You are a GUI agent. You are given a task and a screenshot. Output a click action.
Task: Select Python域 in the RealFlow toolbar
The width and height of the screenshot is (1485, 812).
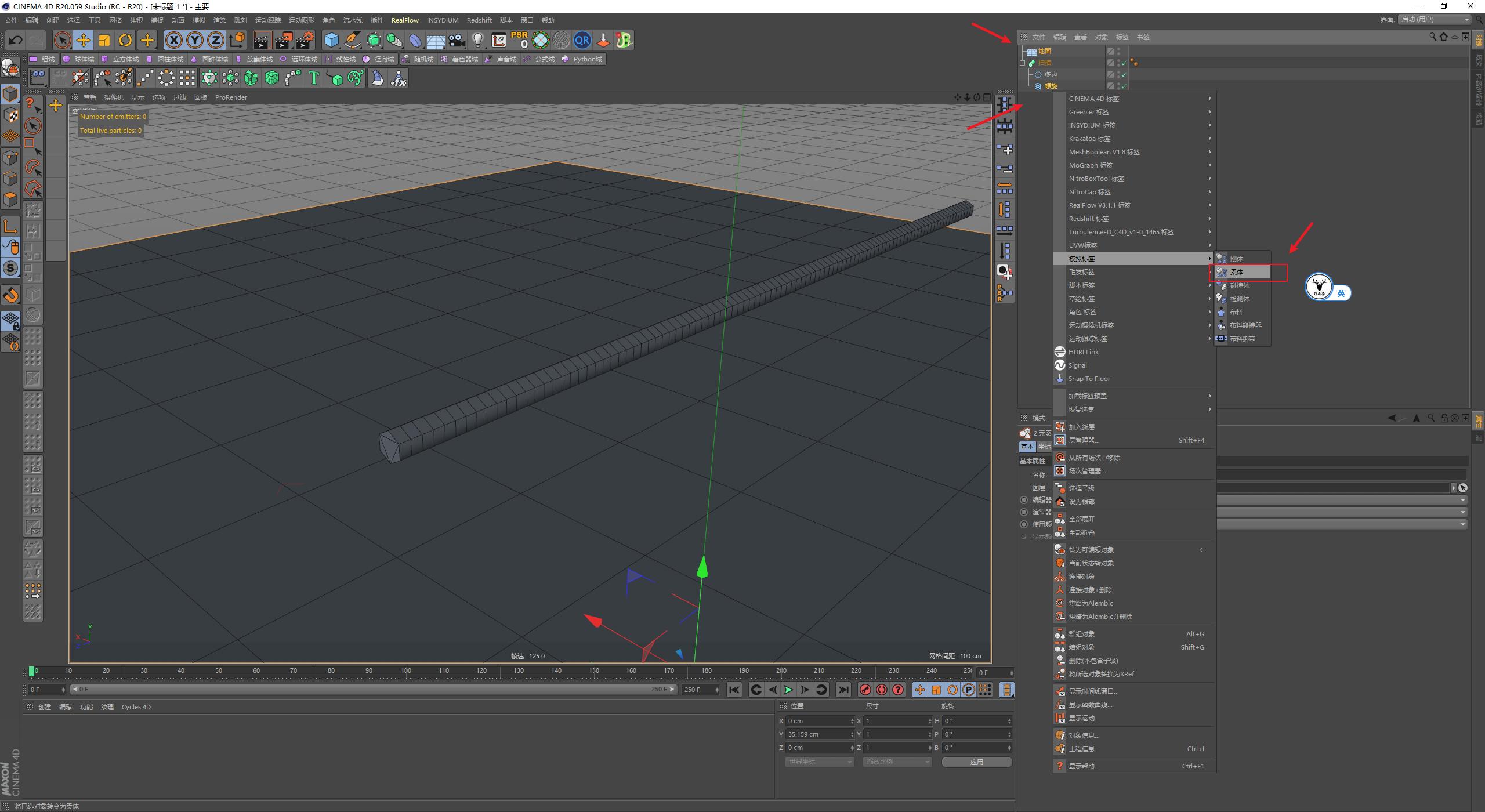coord(588,59)
